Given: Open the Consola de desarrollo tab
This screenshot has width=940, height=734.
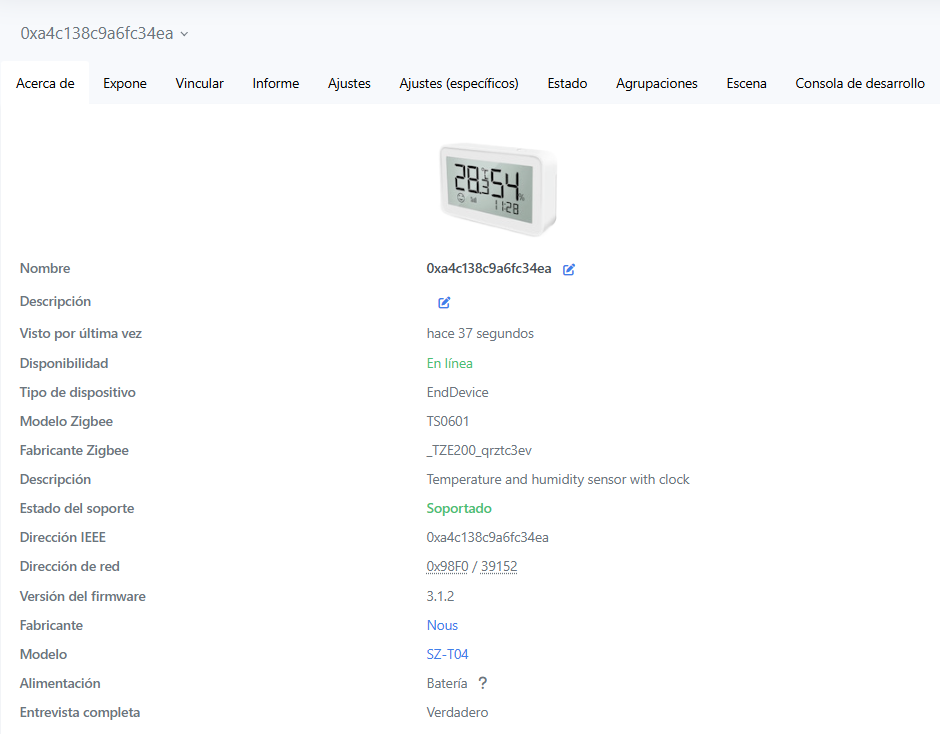Looking at the screenshot, I should pos(860,83).
